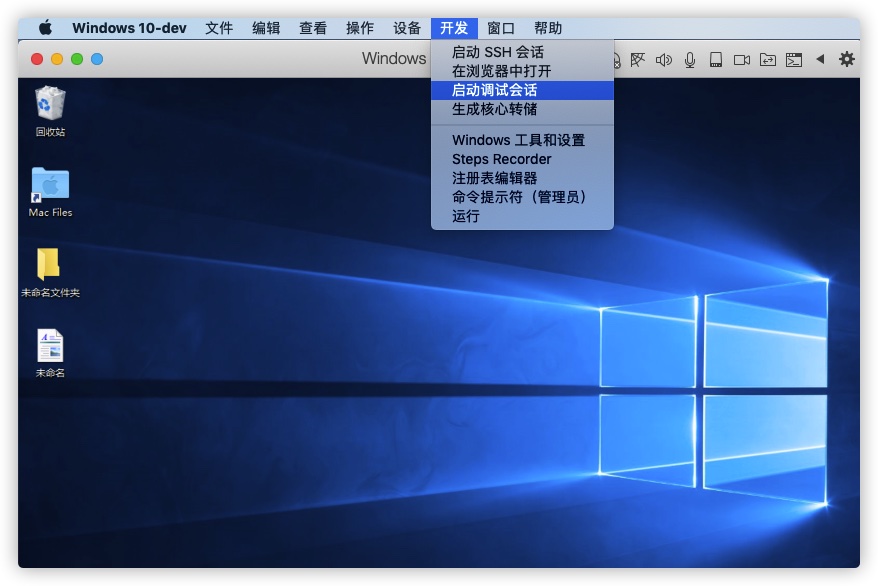Open the Apple menu
The image size is (878, 586).
pos(45,28)
